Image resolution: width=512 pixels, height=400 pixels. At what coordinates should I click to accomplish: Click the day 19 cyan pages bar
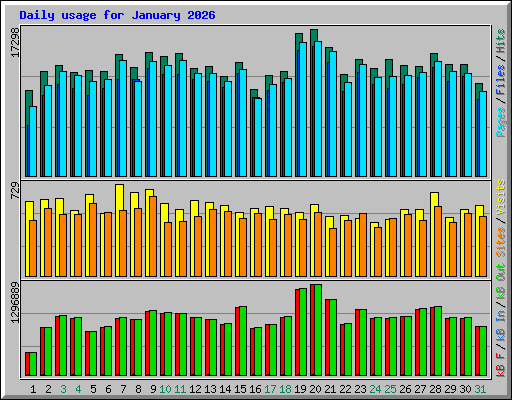[x=303, y=109]
